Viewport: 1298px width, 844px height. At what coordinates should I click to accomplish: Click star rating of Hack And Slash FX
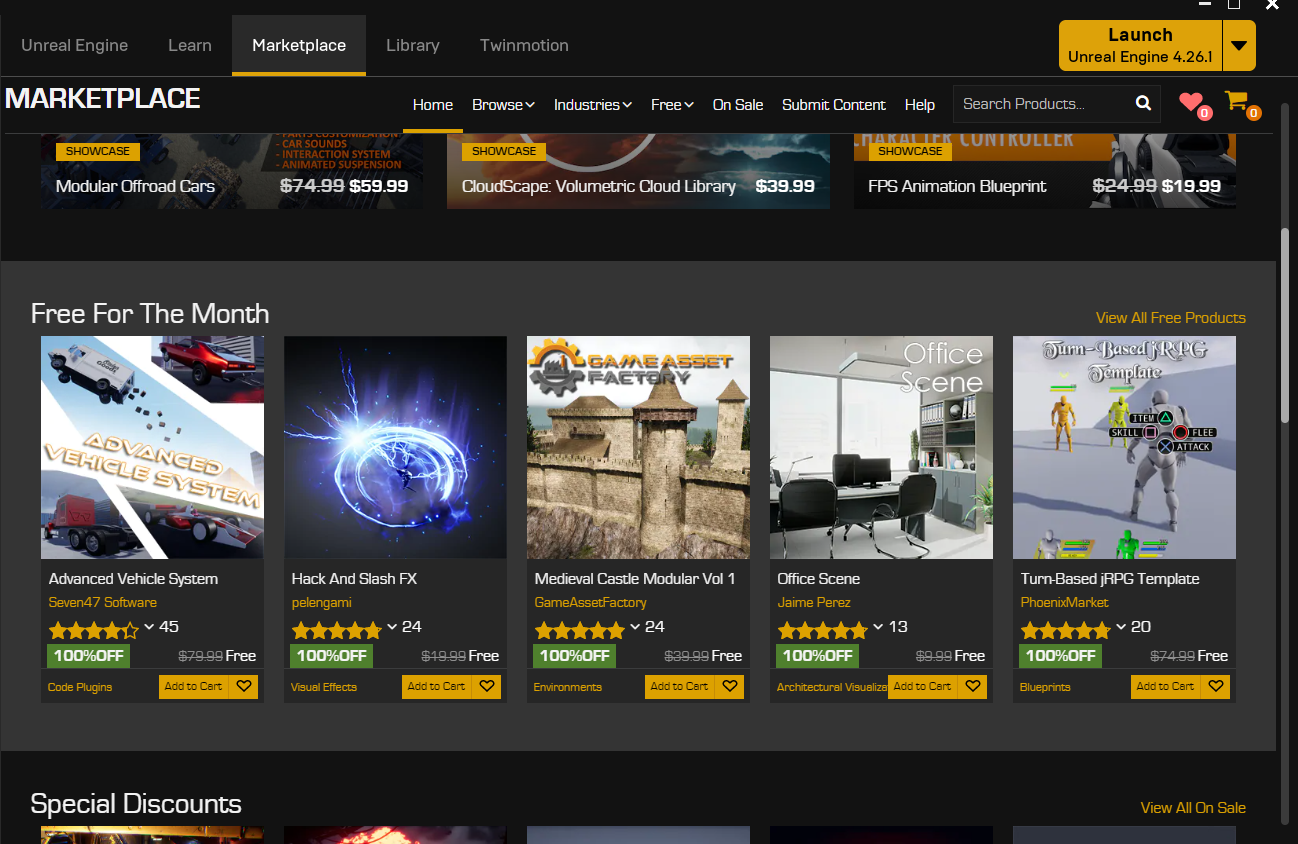(336, 630)
